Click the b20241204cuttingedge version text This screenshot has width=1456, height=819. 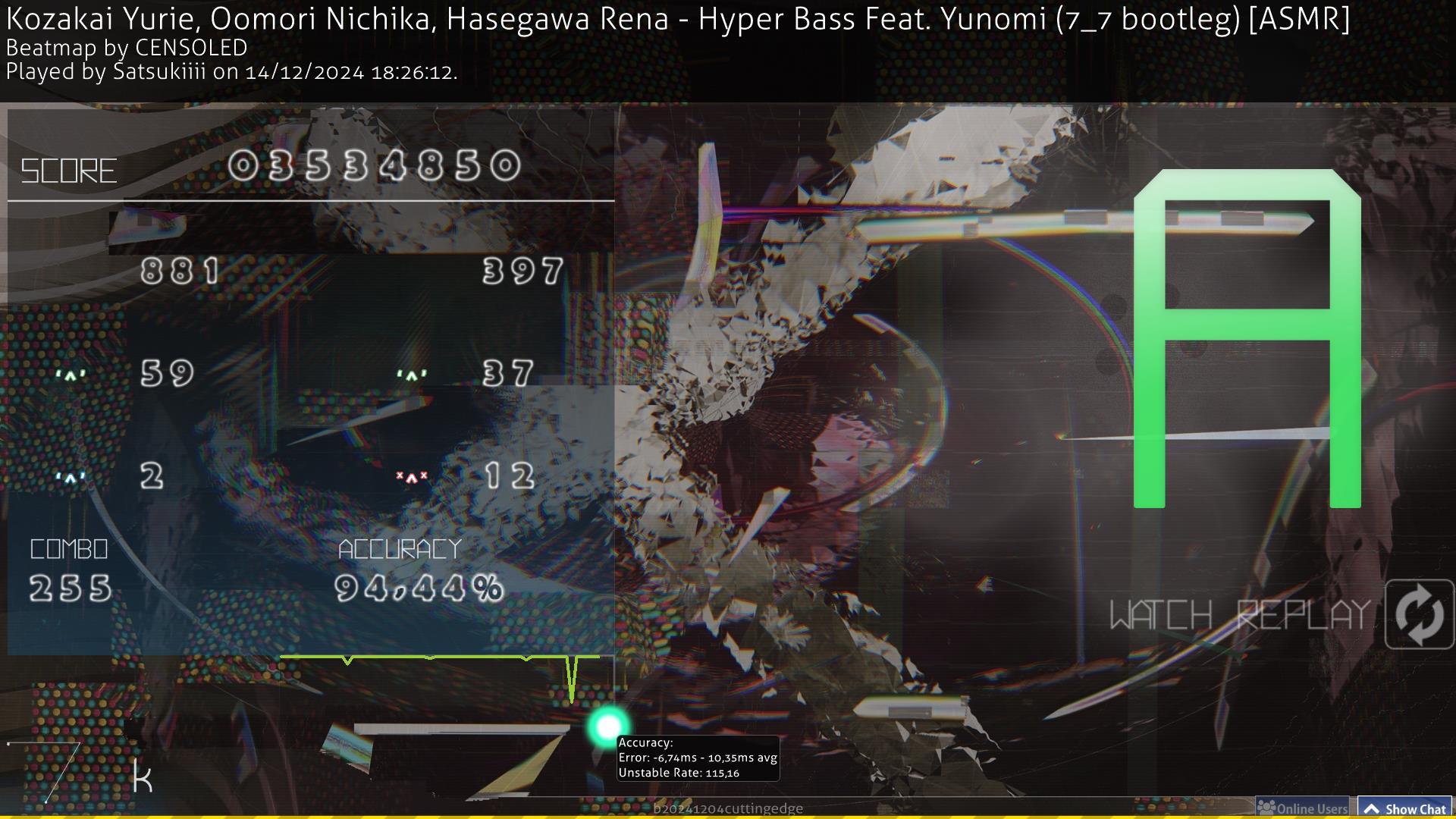point(728,808)
